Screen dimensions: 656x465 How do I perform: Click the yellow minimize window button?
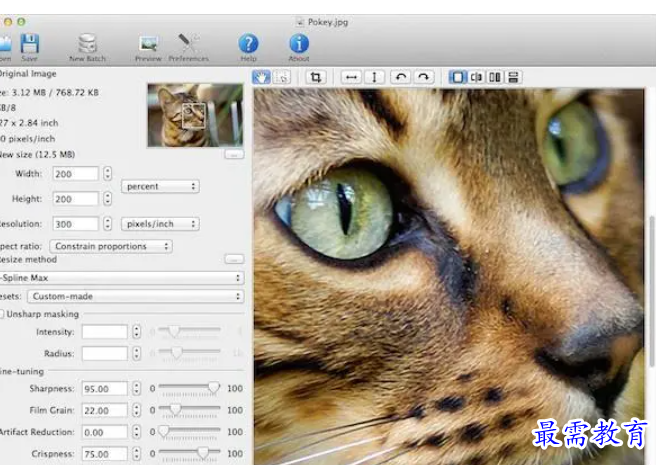[x=8, y=22]
